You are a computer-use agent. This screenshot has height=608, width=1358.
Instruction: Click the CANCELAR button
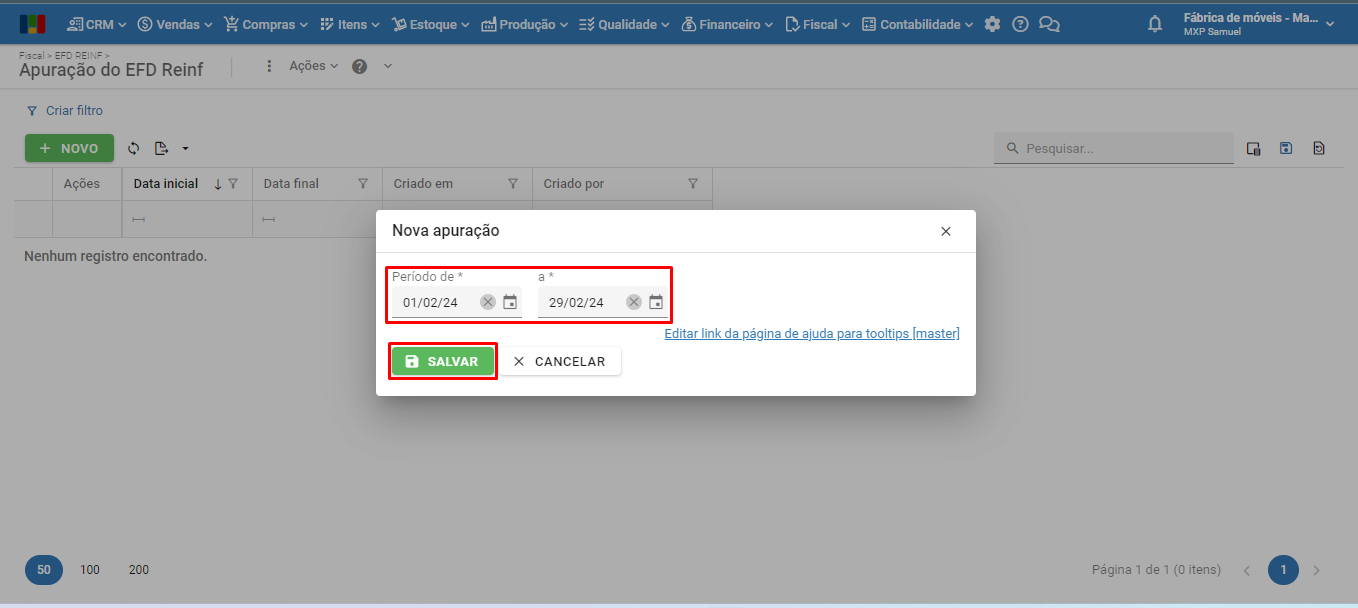coord(560,361)
